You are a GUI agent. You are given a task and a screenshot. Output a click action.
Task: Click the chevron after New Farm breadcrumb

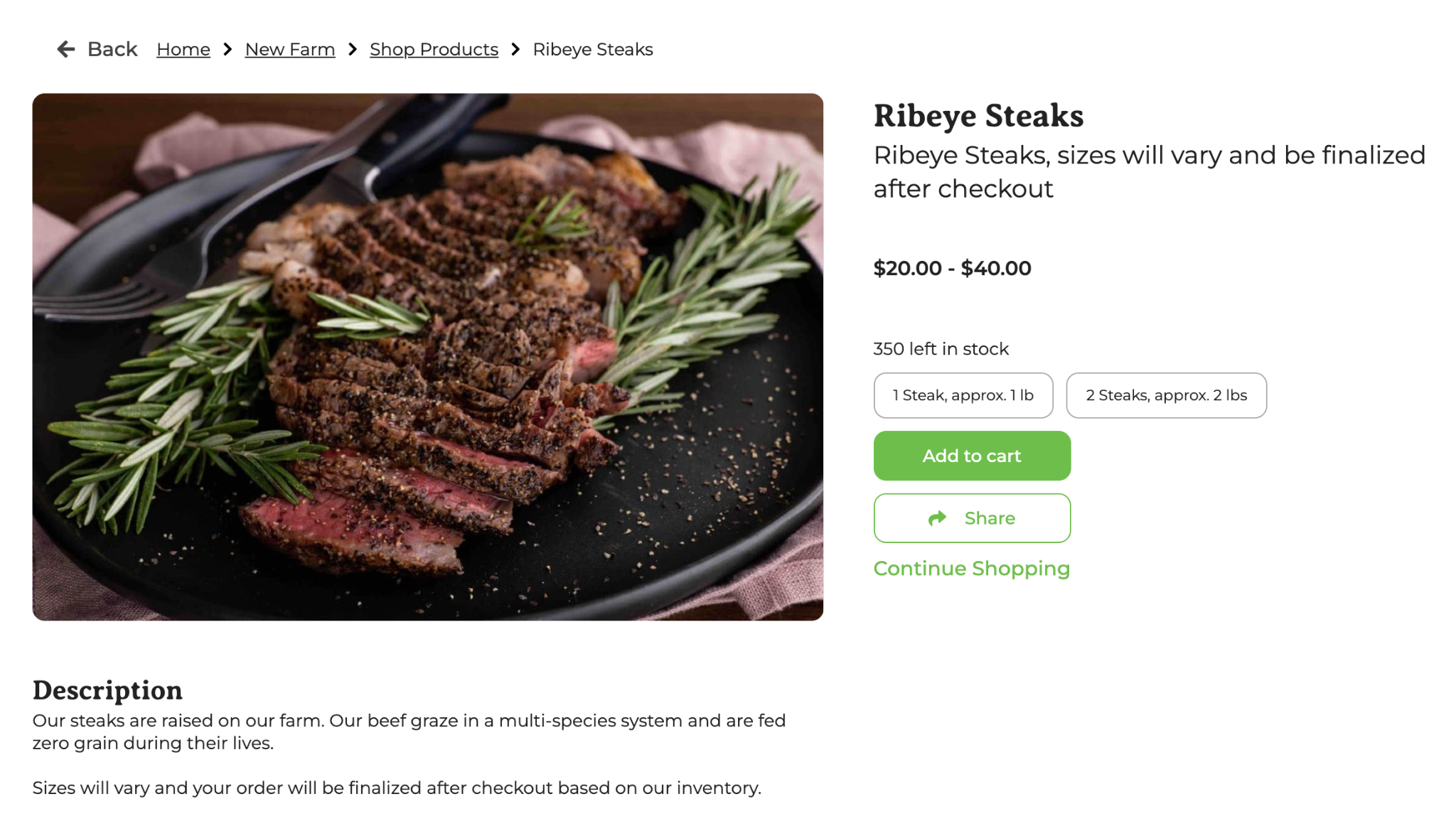coord(353,49)
